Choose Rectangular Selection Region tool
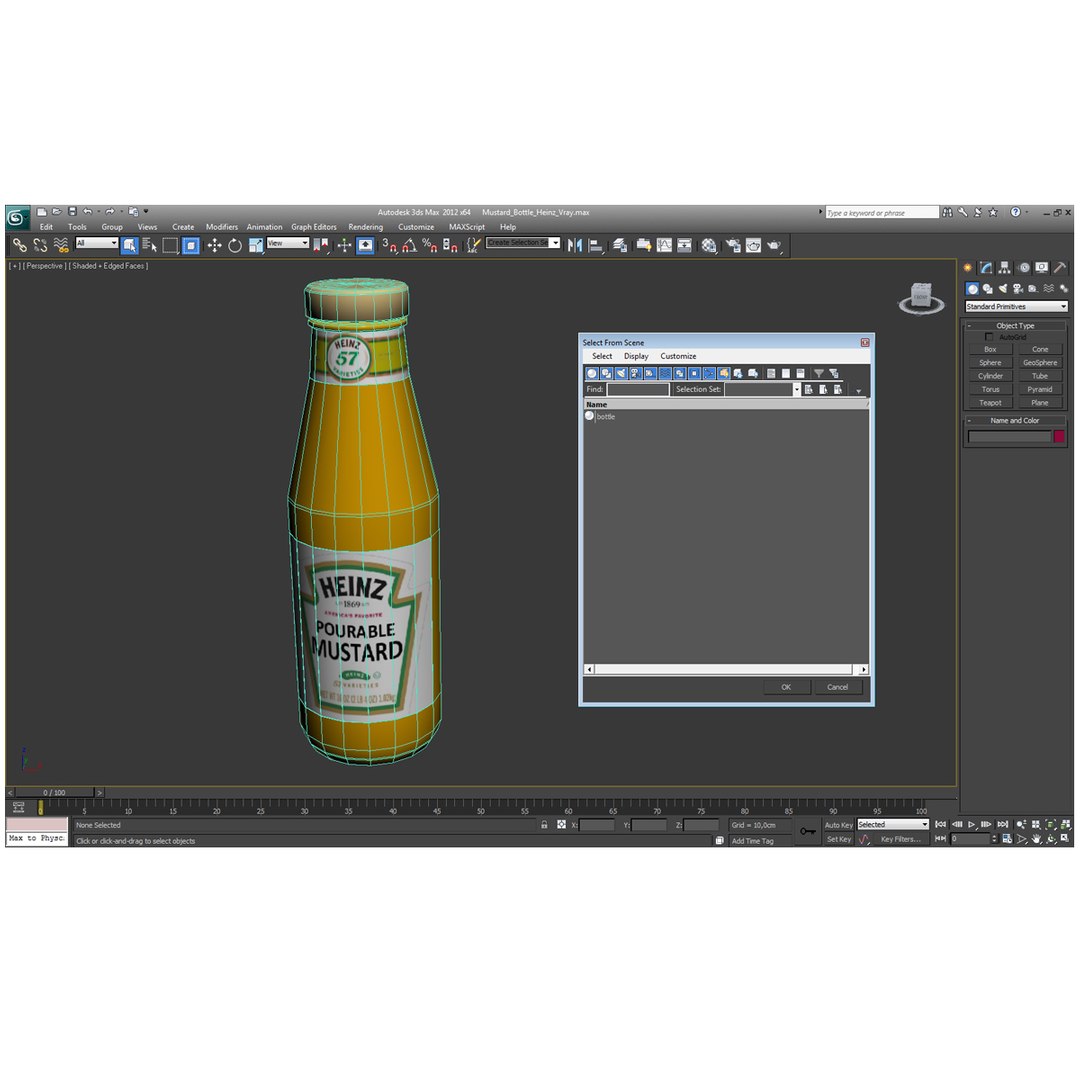 [170, 245]
